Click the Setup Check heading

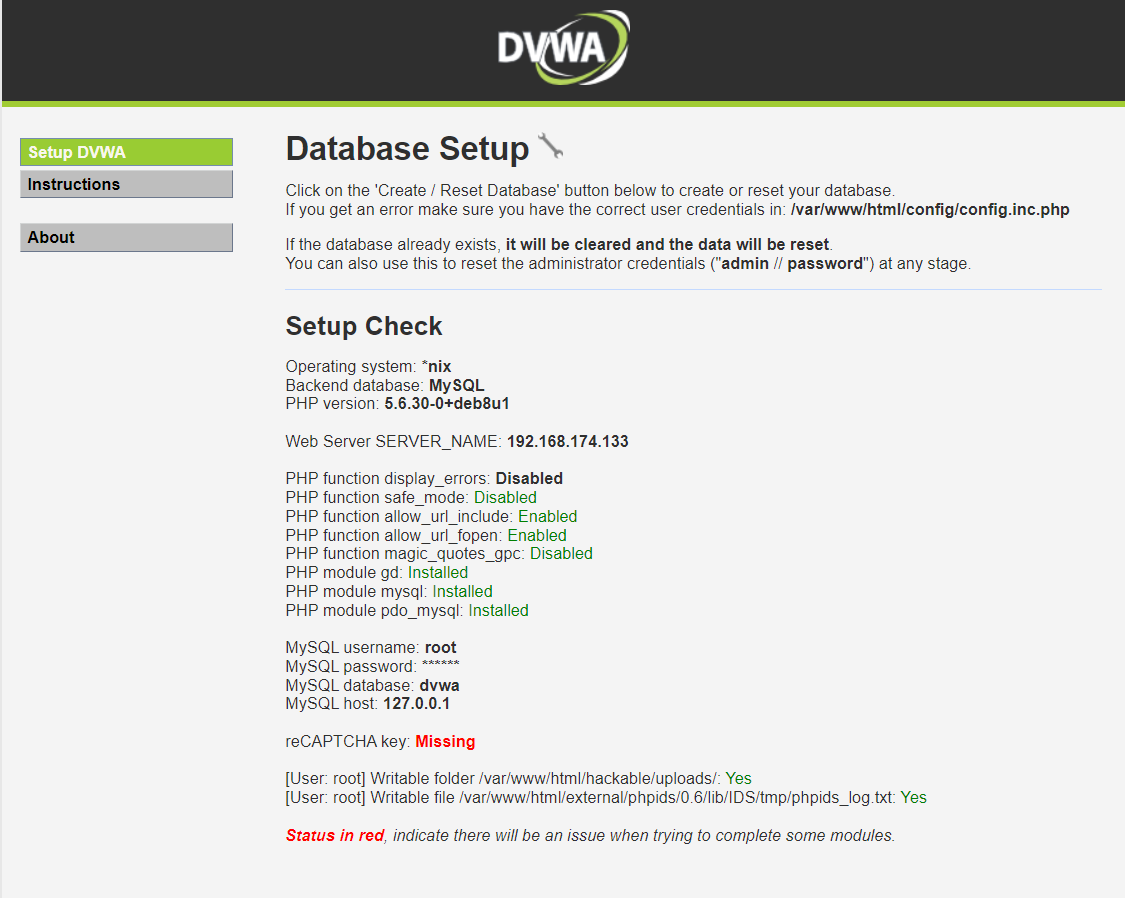(364, 326)
